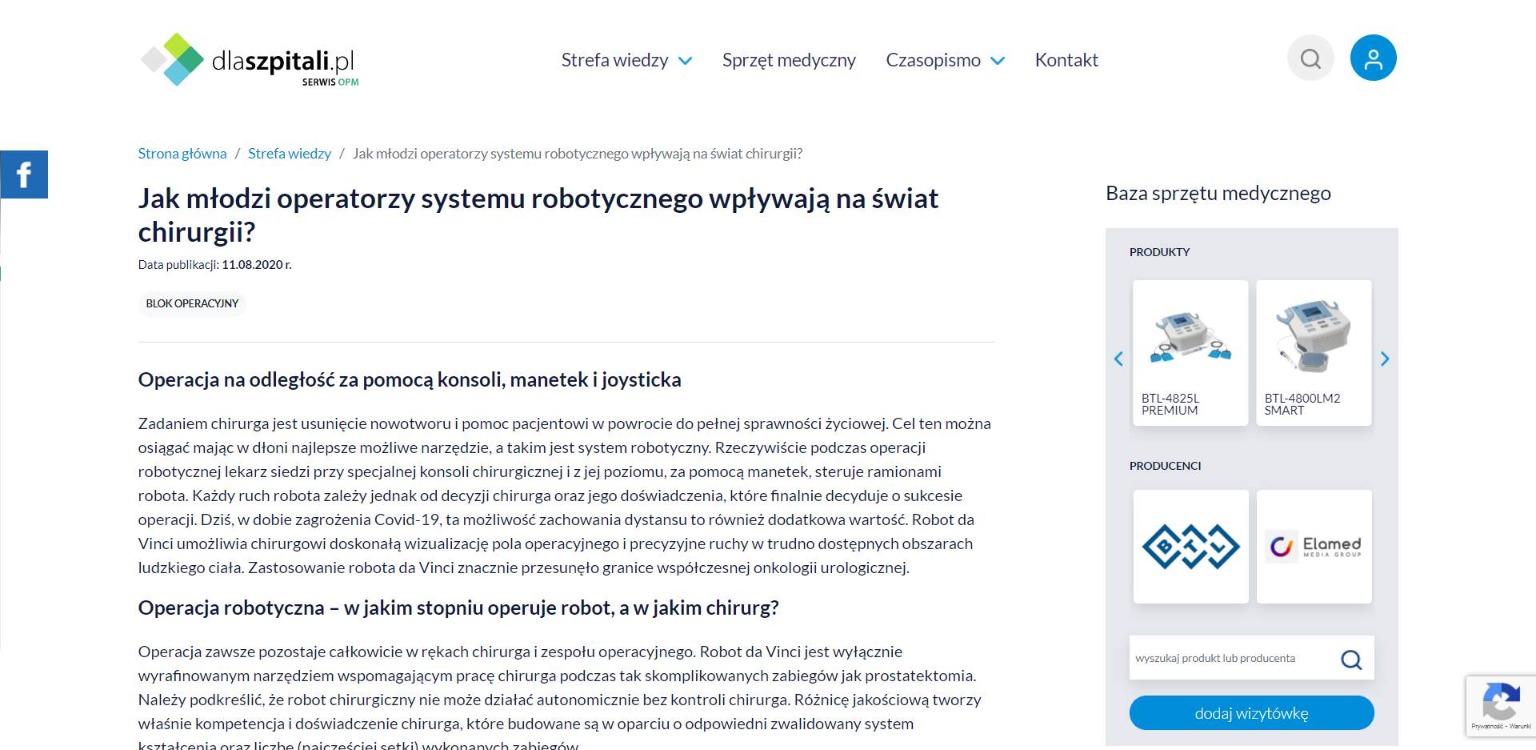Image resolution: width=1536 pixels, height=750 pixels.
Task: Open the BTL-4825L PREMIUM product card
Action: pyautogui.click(x=1190, y=353)
